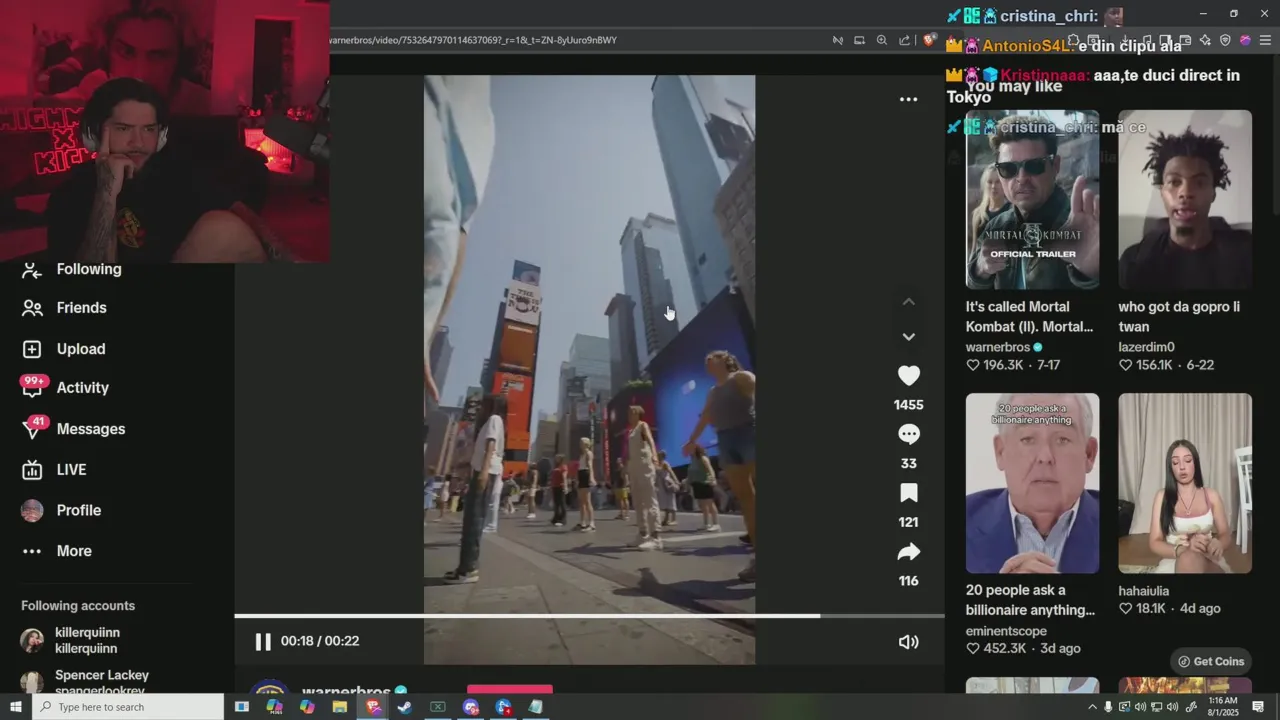
Task: Click the Get Coins button
Action: 1211,661
